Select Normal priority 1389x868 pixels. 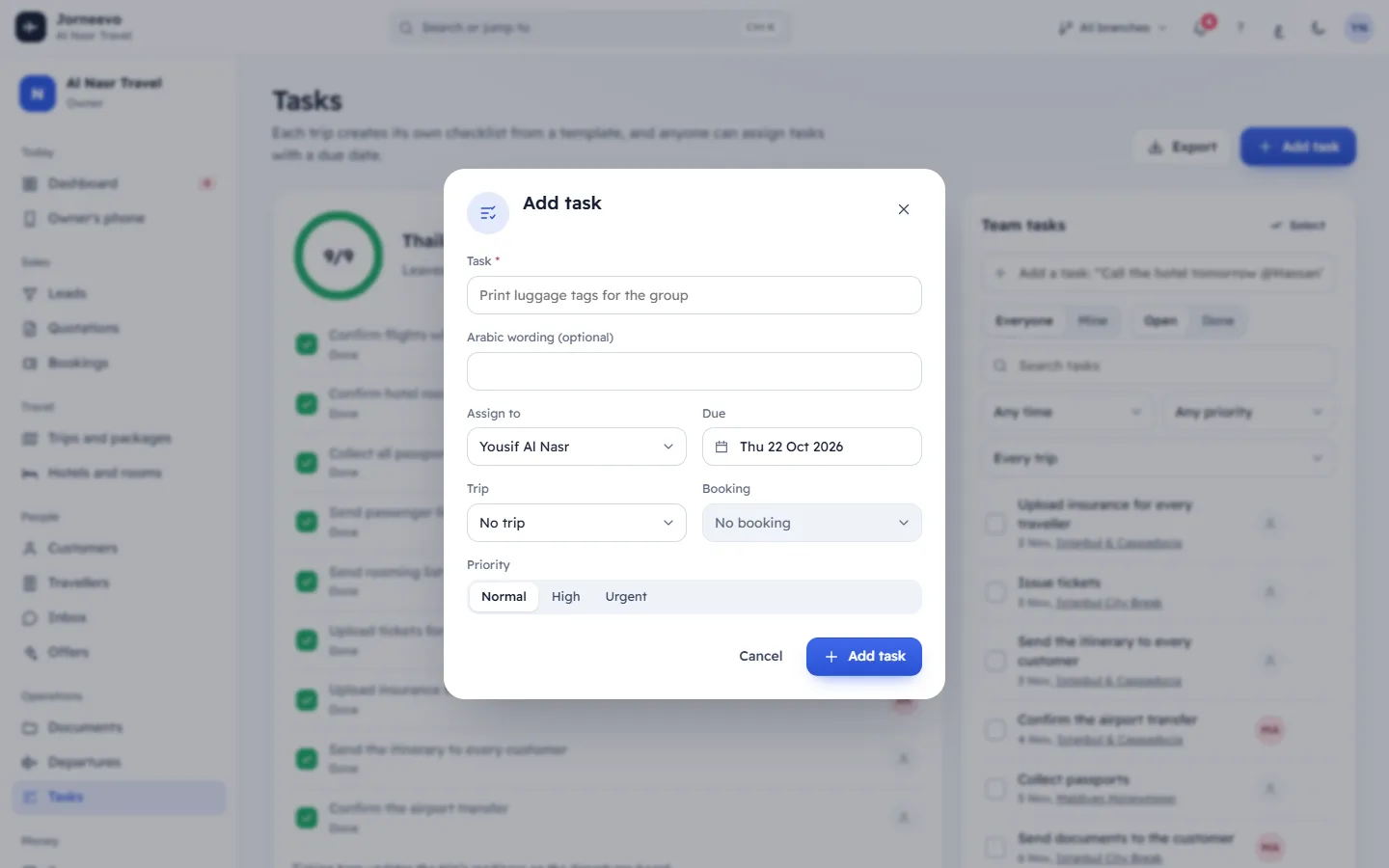[x=504, y=597]
